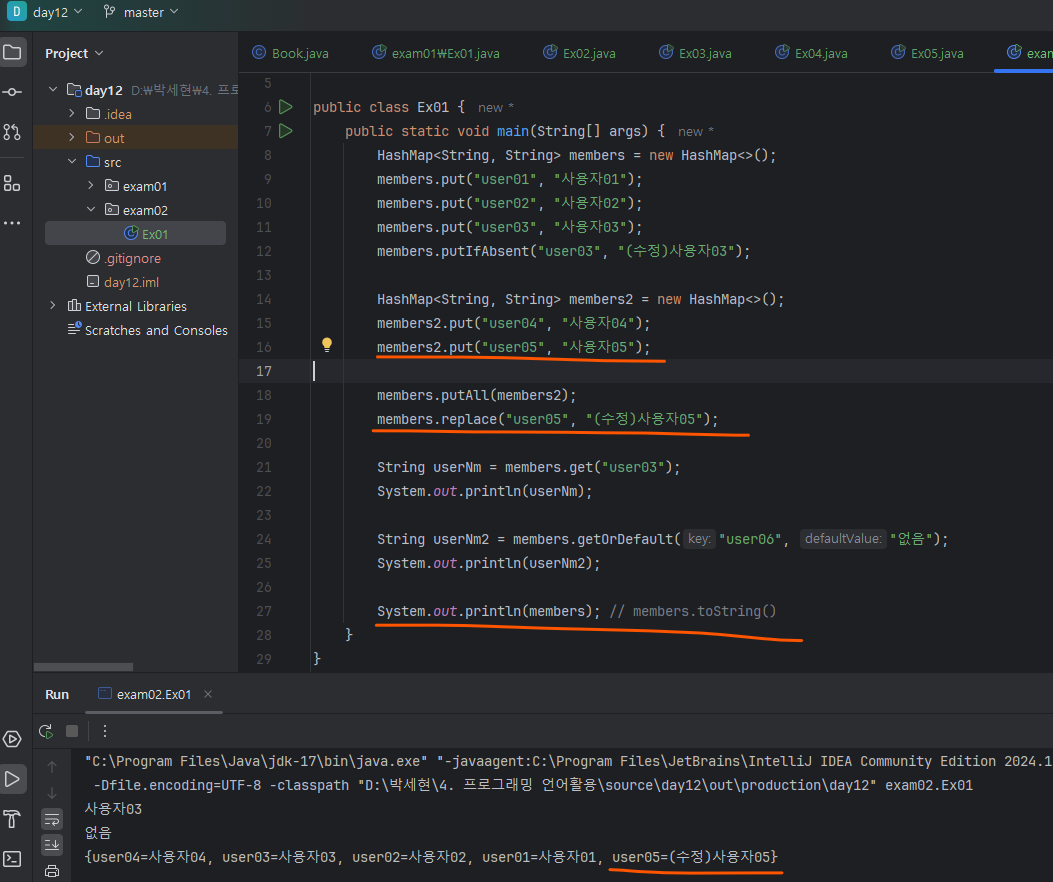Open the Build hammer tool window
The height and width of the screenshot is (882, 1053).
(x=13, y=819)
